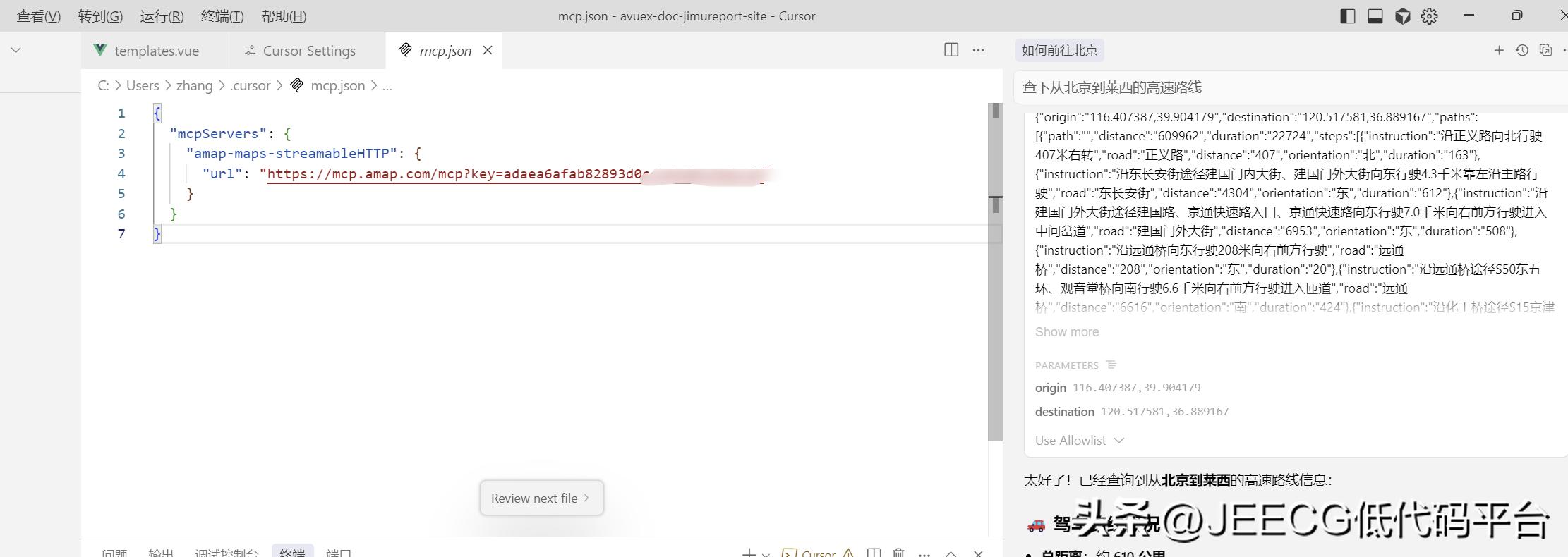Show chat history clock icon
1568x557 pixels.
(1522, 50)
